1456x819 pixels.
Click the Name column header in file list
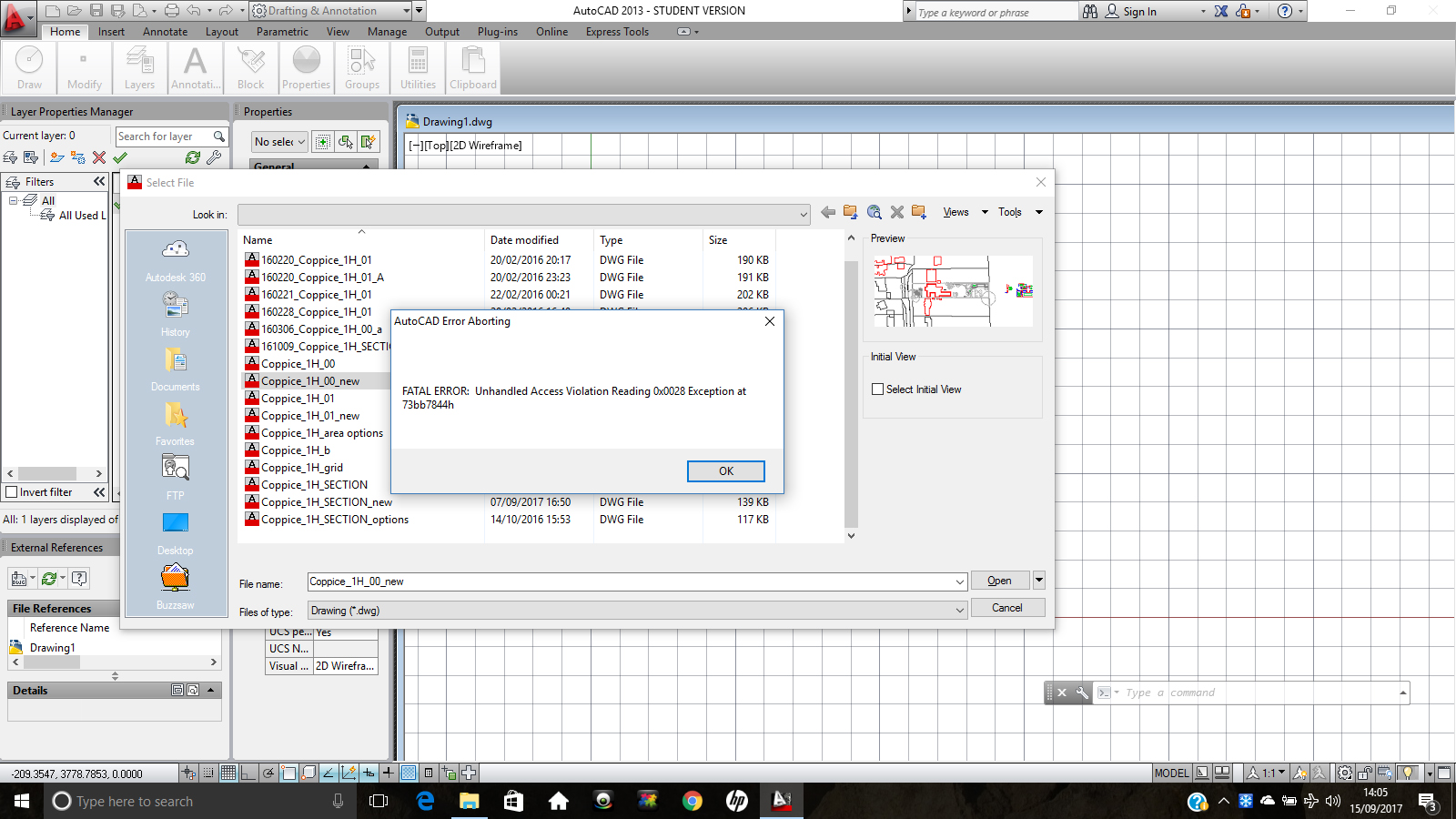[x=361, y=240]
